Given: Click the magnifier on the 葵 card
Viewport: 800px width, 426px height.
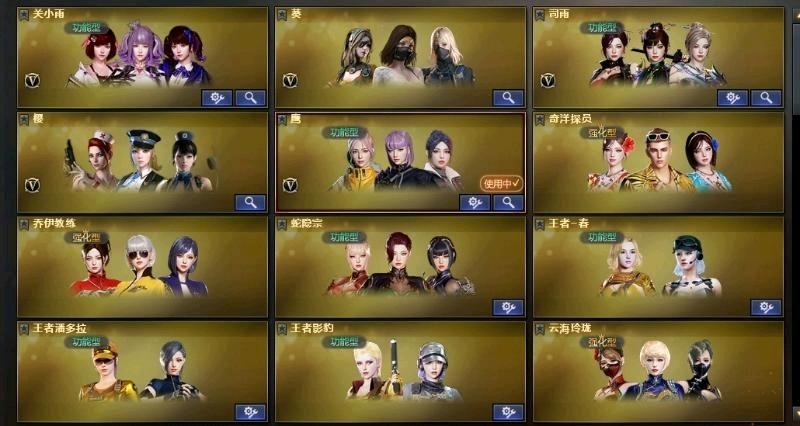Looking at the screenshot, I should [x=508, y=98].
